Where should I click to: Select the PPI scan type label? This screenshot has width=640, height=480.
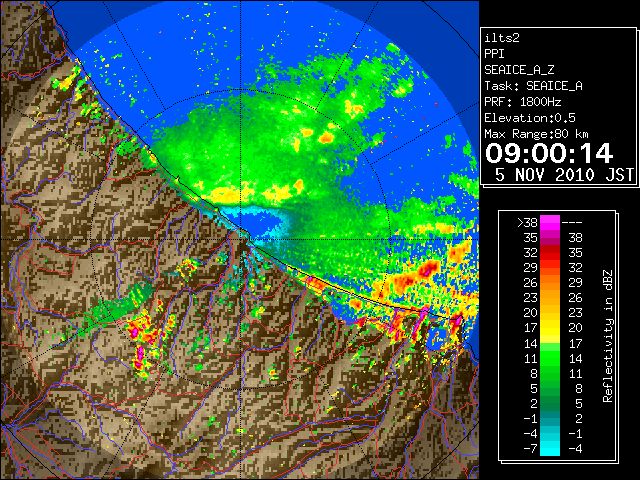494,54
